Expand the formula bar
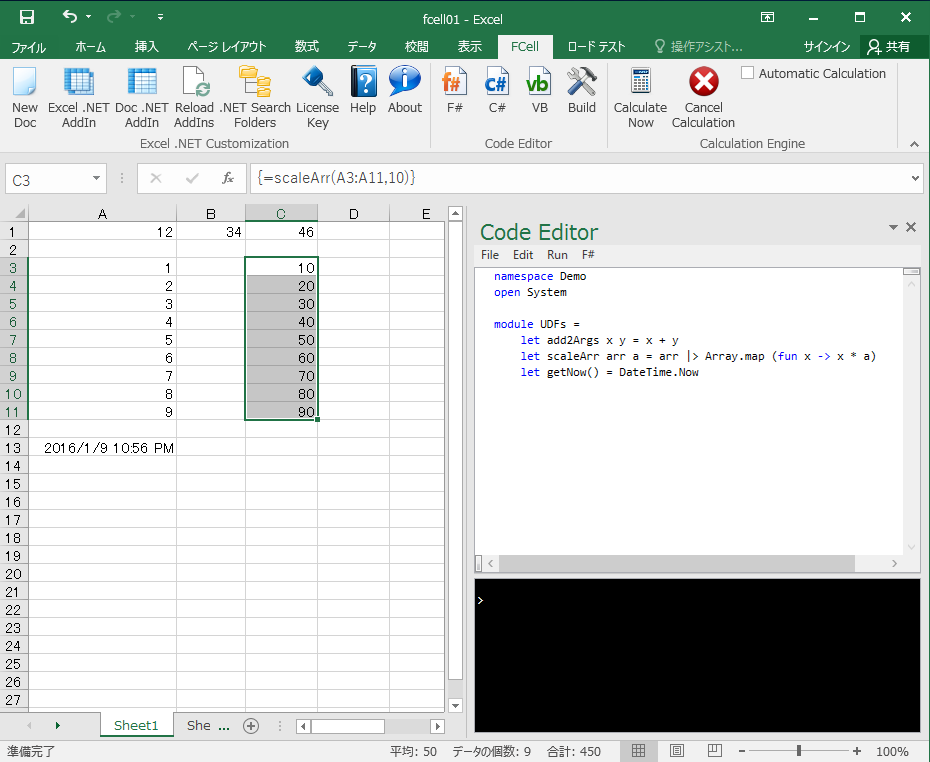 (x=915, y=178)
